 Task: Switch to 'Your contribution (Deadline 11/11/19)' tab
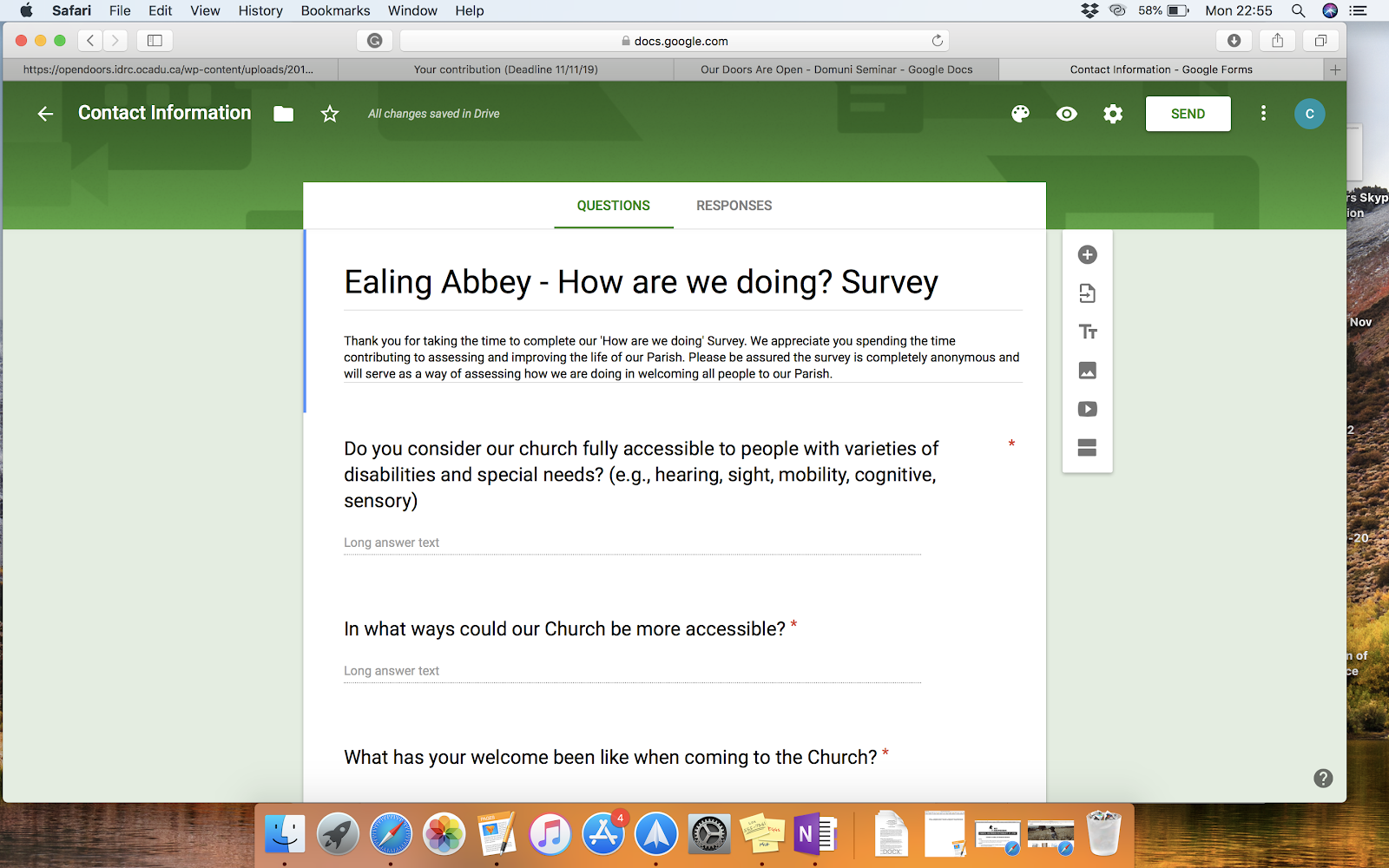pyautogui.click(x=506, y=69)
